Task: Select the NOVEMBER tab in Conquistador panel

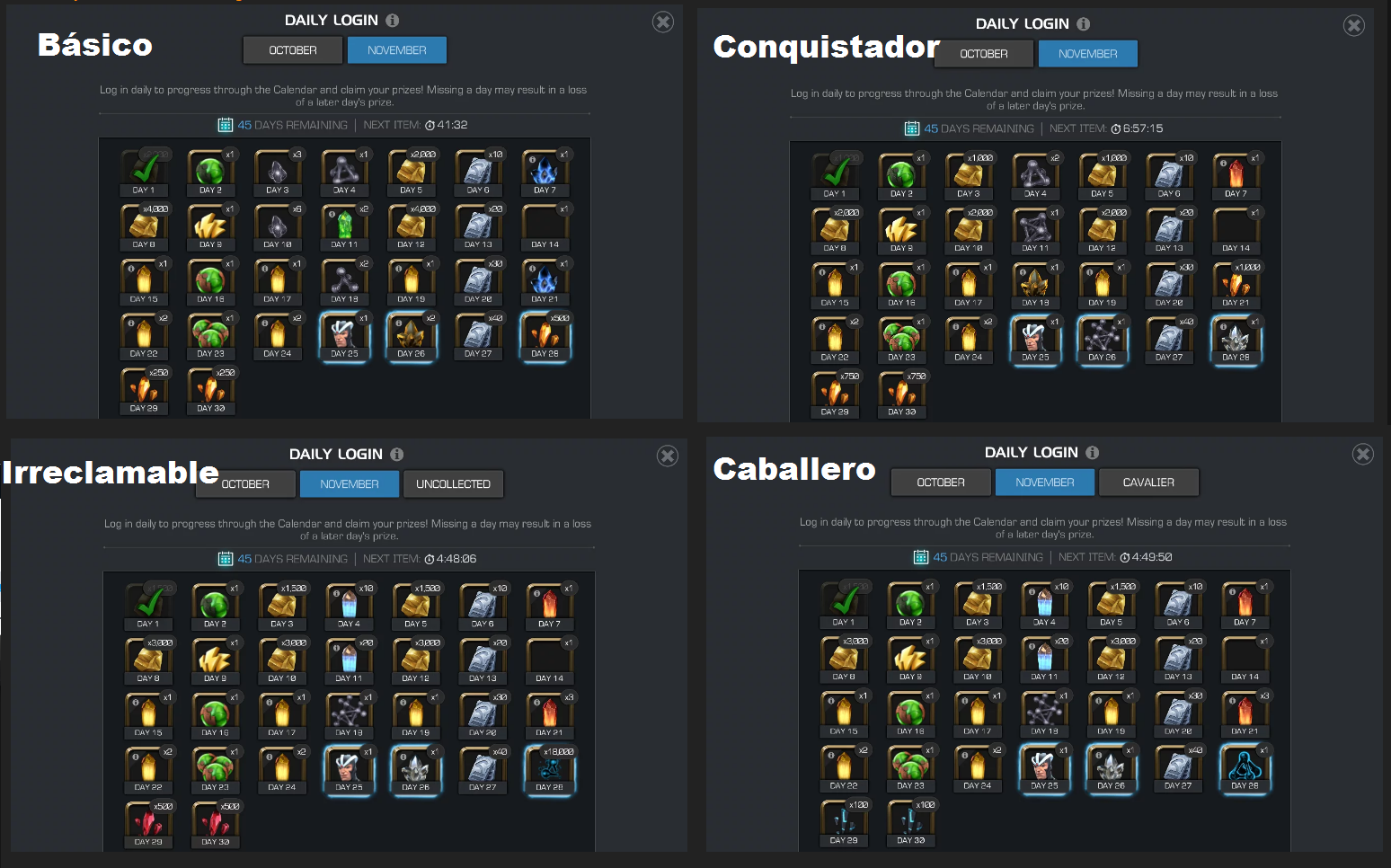Action: point(1088,54)
